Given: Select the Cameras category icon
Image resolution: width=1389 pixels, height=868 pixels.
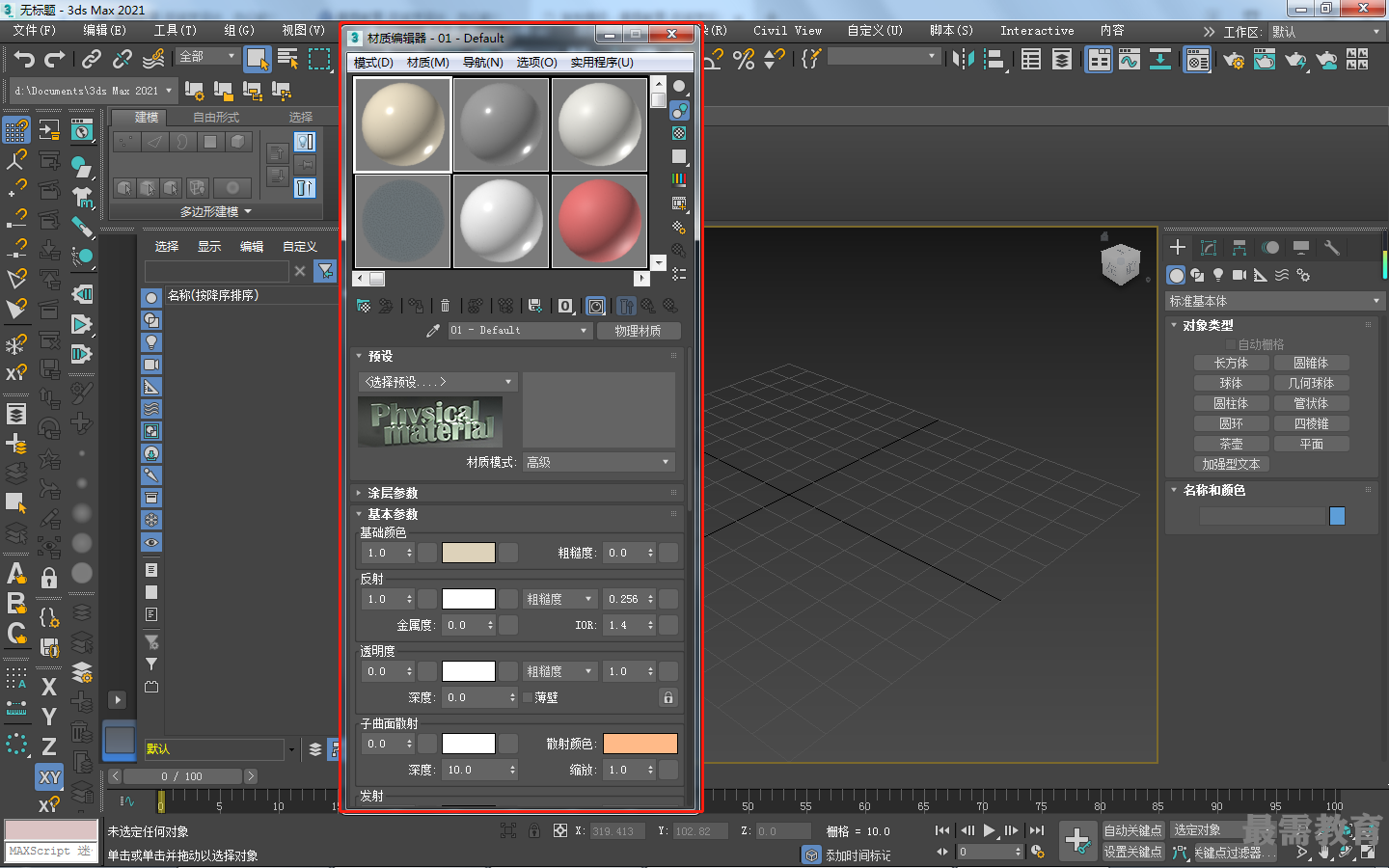Looking at the screenshot, I should (1239, 275).
